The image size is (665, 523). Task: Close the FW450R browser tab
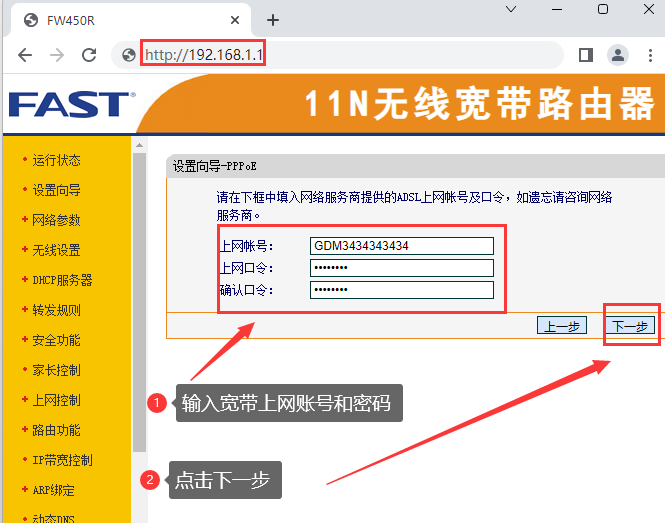(235, 20)
